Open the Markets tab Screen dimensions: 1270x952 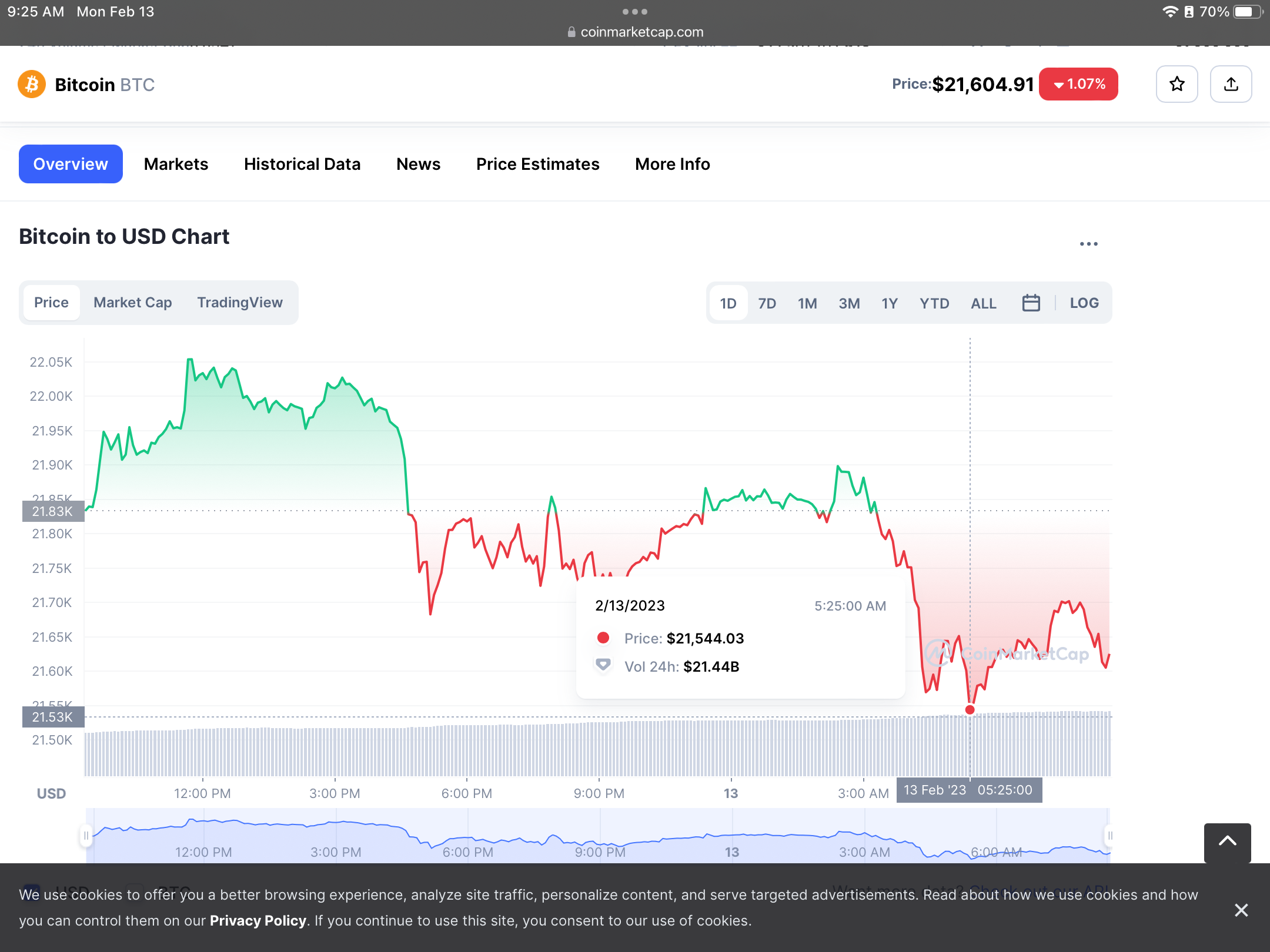click(176, 164)
